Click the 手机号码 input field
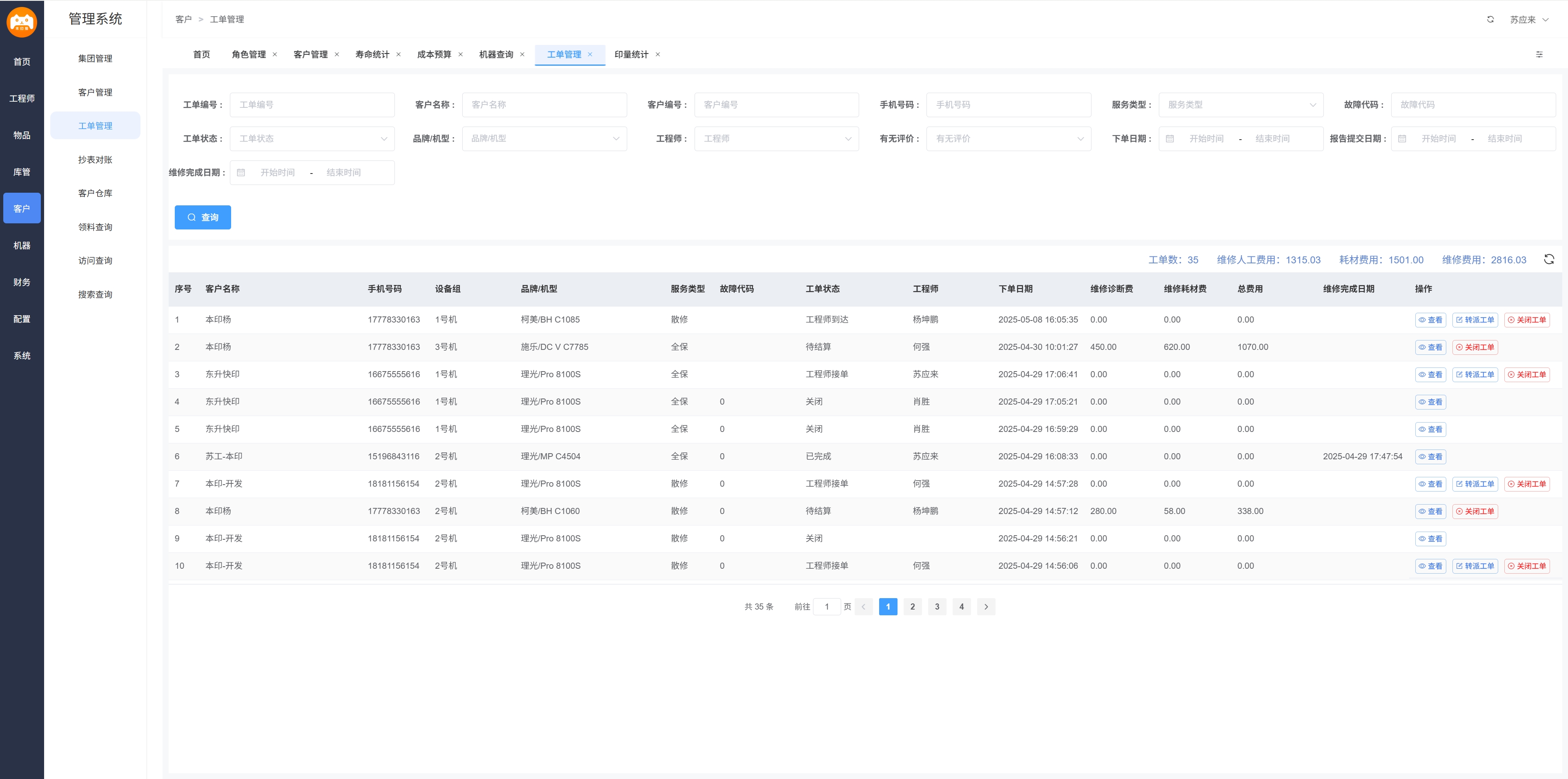This screenshot has width=1568, height=779. pos(1009,105)
